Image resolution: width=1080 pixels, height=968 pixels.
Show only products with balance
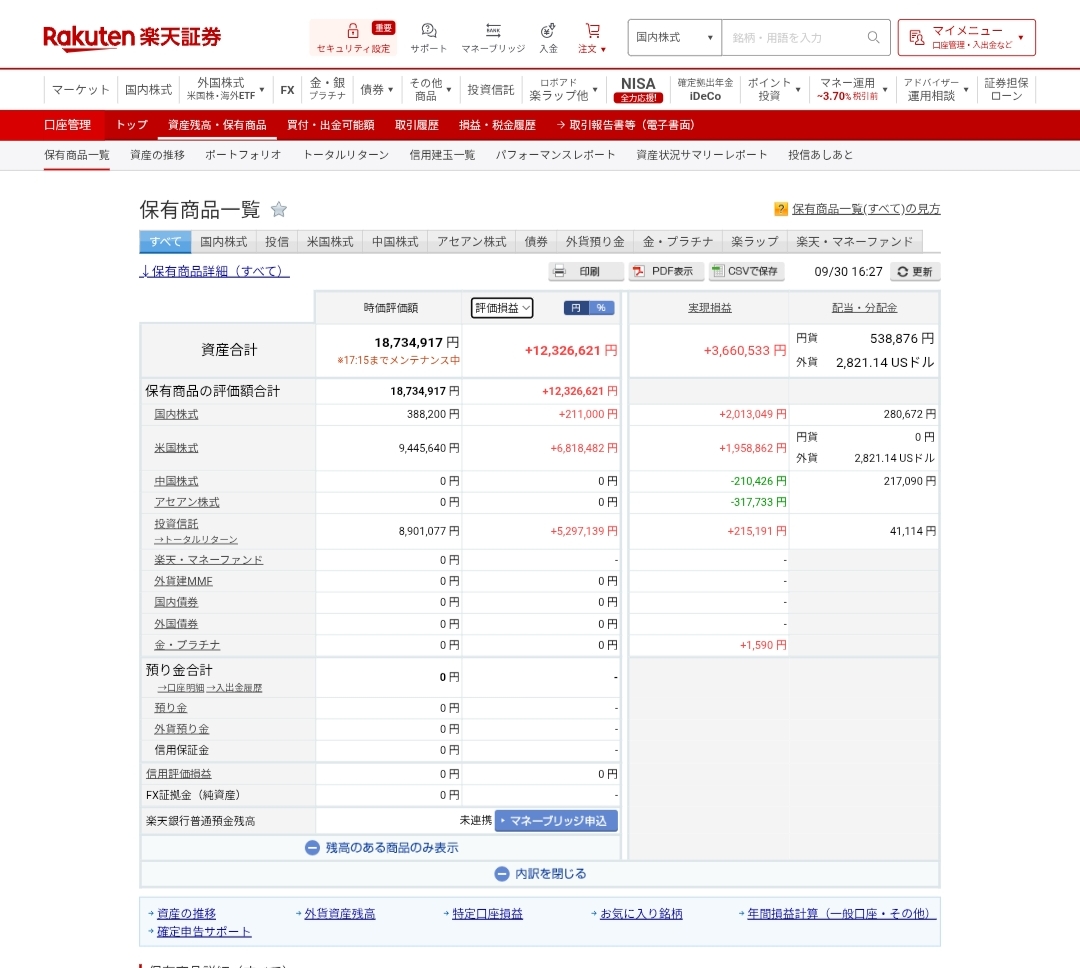coord(382,848)
